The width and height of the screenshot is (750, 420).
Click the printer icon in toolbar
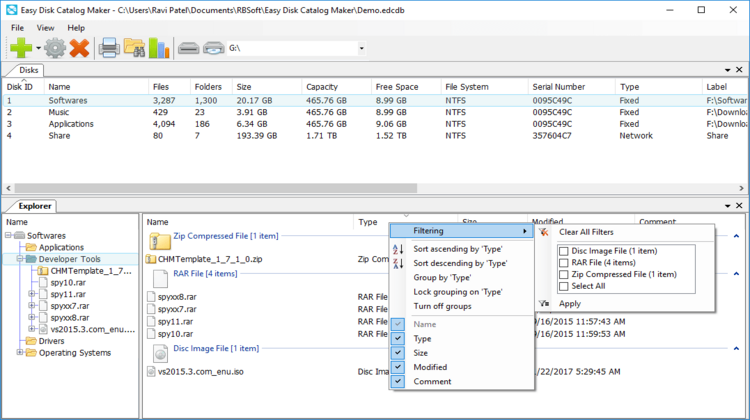(x=109, y=47)
